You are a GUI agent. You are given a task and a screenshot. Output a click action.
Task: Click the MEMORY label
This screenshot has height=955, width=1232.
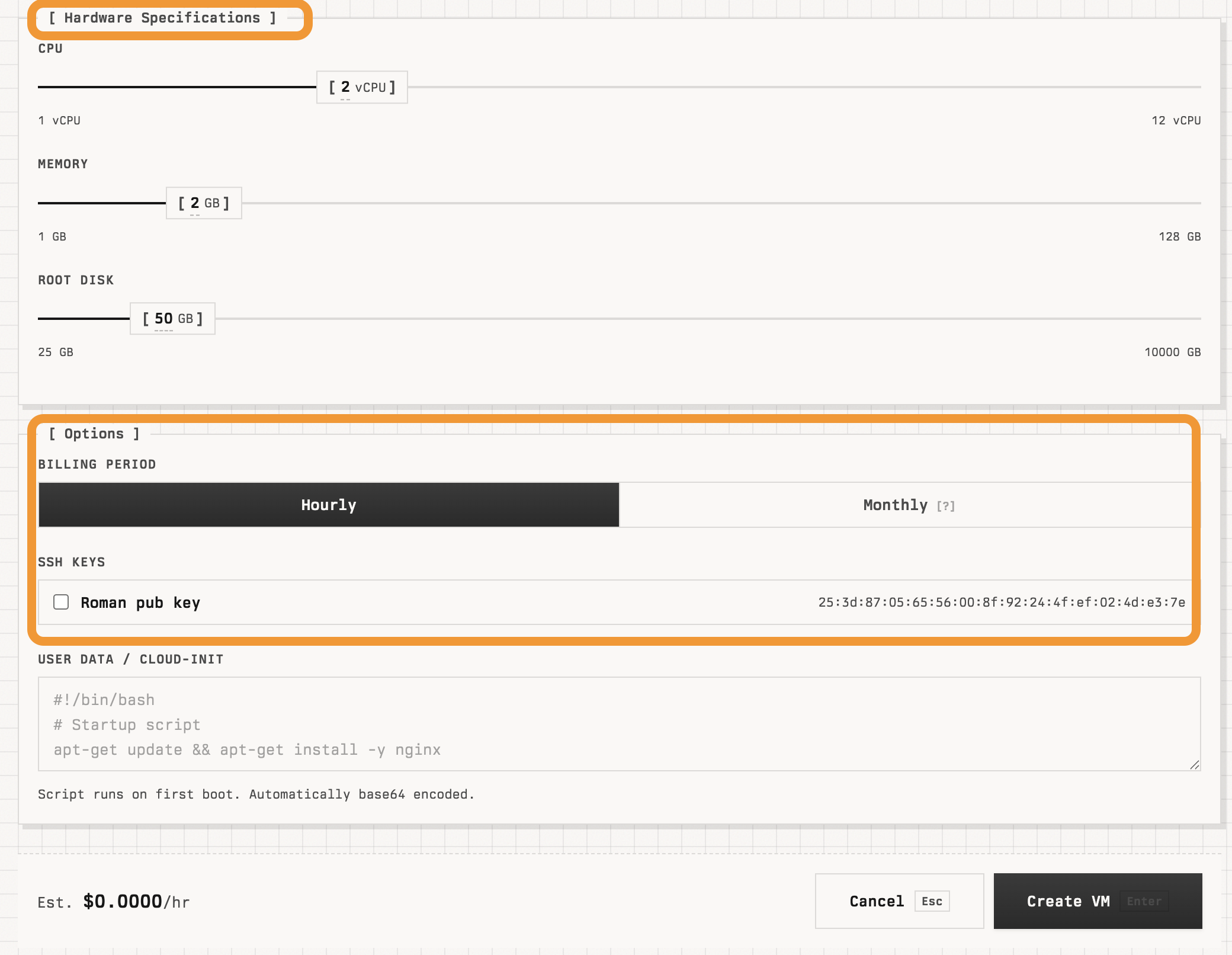(x=63, y=164)
